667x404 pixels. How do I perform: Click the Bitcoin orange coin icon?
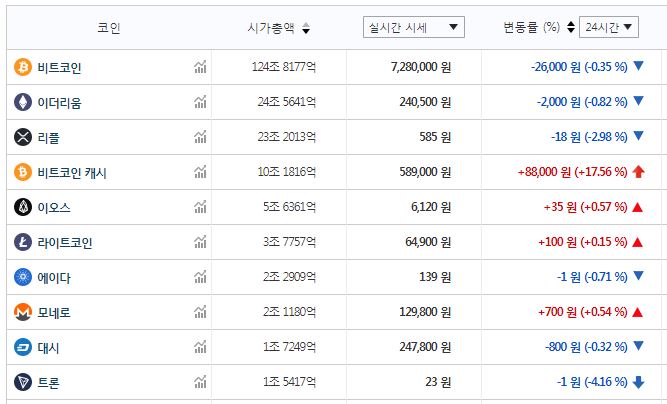pos(22,67)
